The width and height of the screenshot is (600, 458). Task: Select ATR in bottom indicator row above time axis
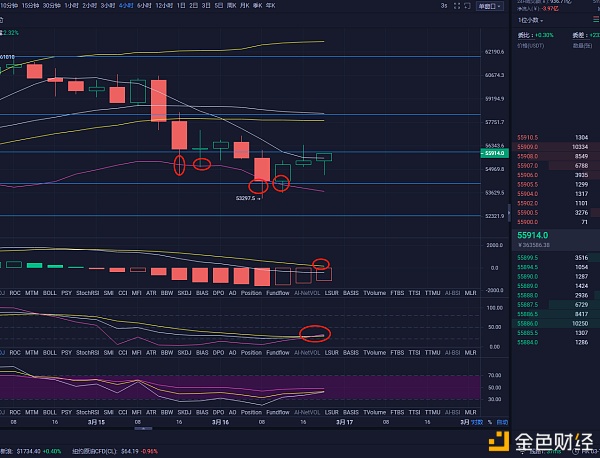point(151,412)
